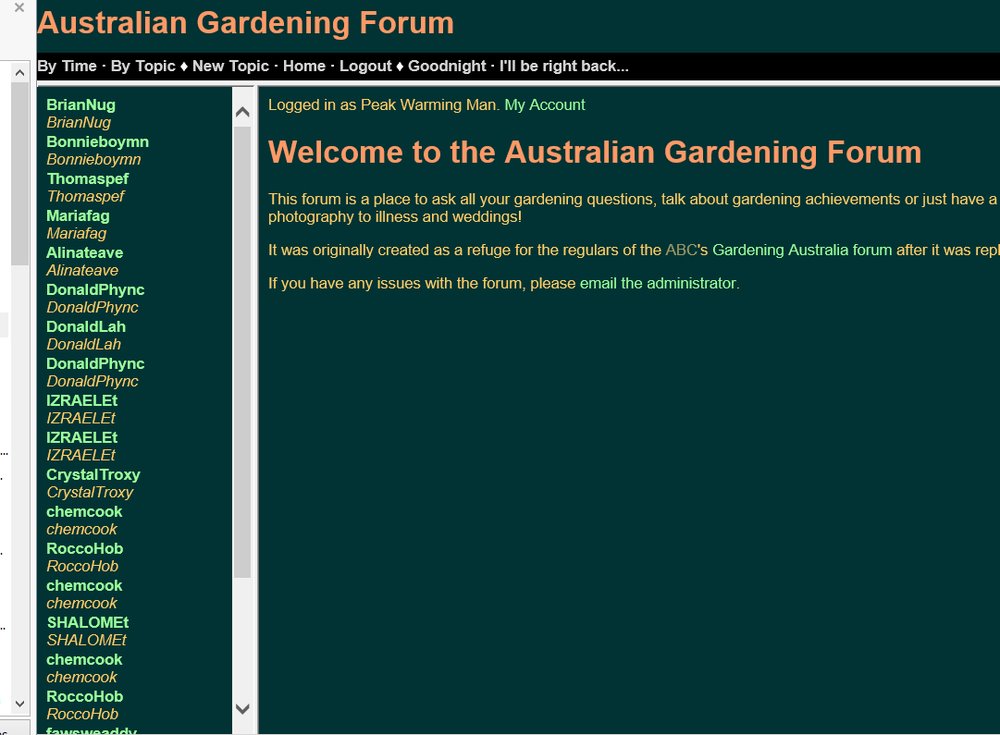Sort posts using By Time
1000x735 pixels.
coord(67,66)
